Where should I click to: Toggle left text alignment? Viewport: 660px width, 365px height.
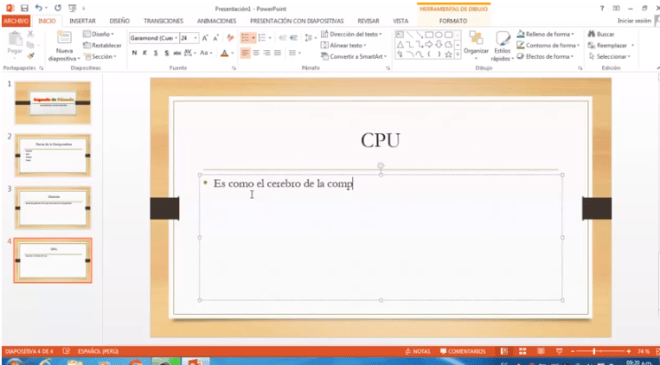pos(245,53)
